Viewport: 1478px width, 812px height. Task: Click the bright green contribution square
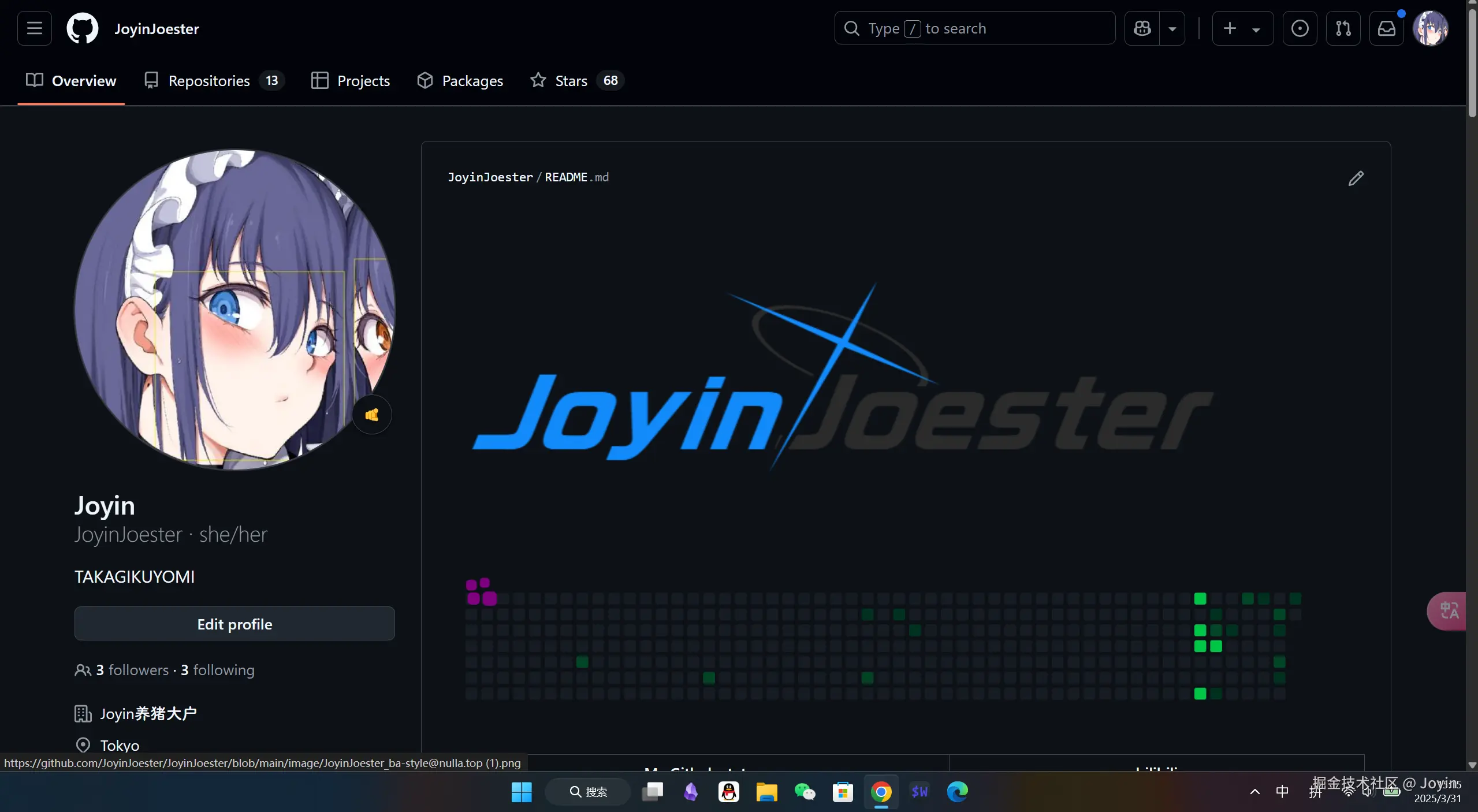[1200, 599]
